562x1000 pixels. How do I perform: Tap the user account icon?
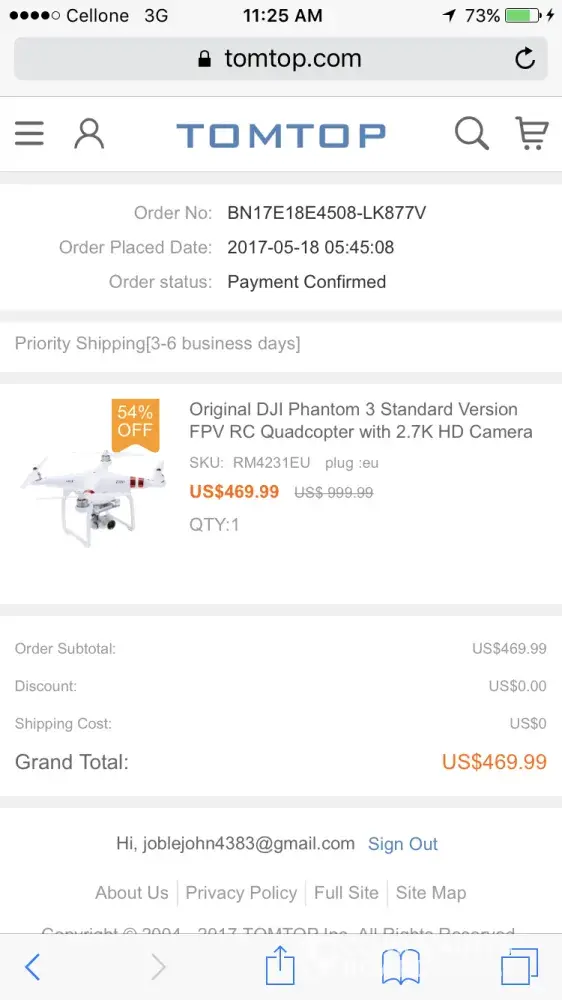[x=89, y=134]
